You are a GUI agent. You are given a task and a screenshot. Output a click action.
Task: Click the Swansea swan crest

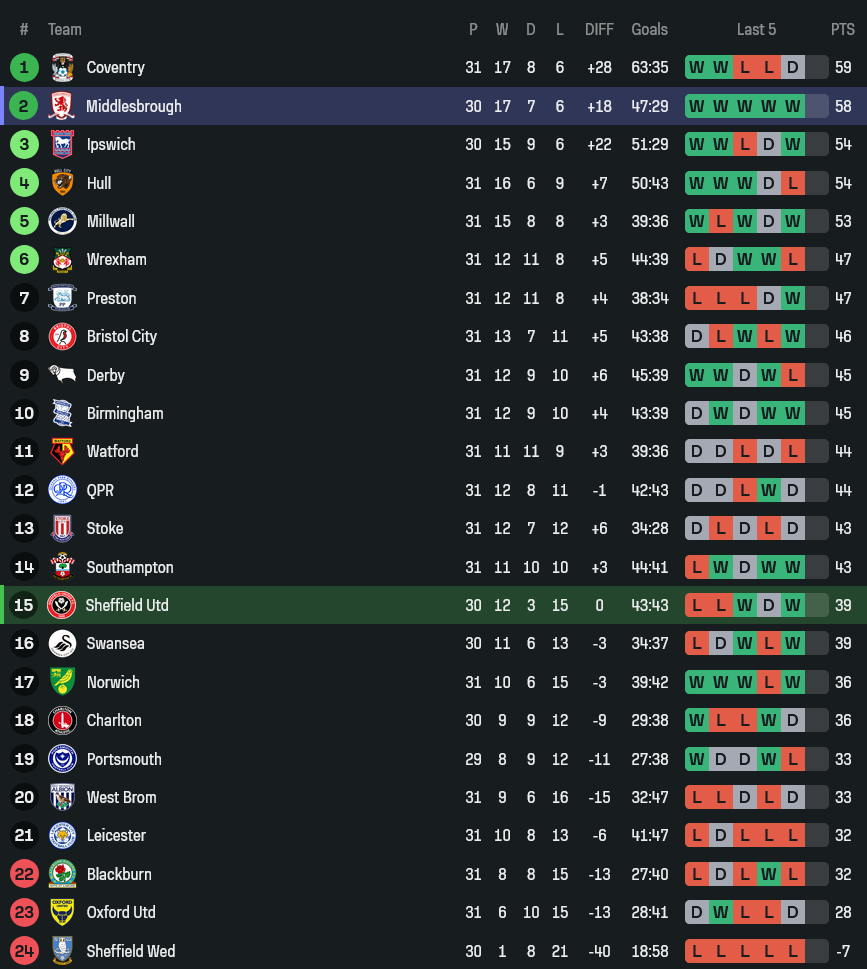click(x=62, y=644)
